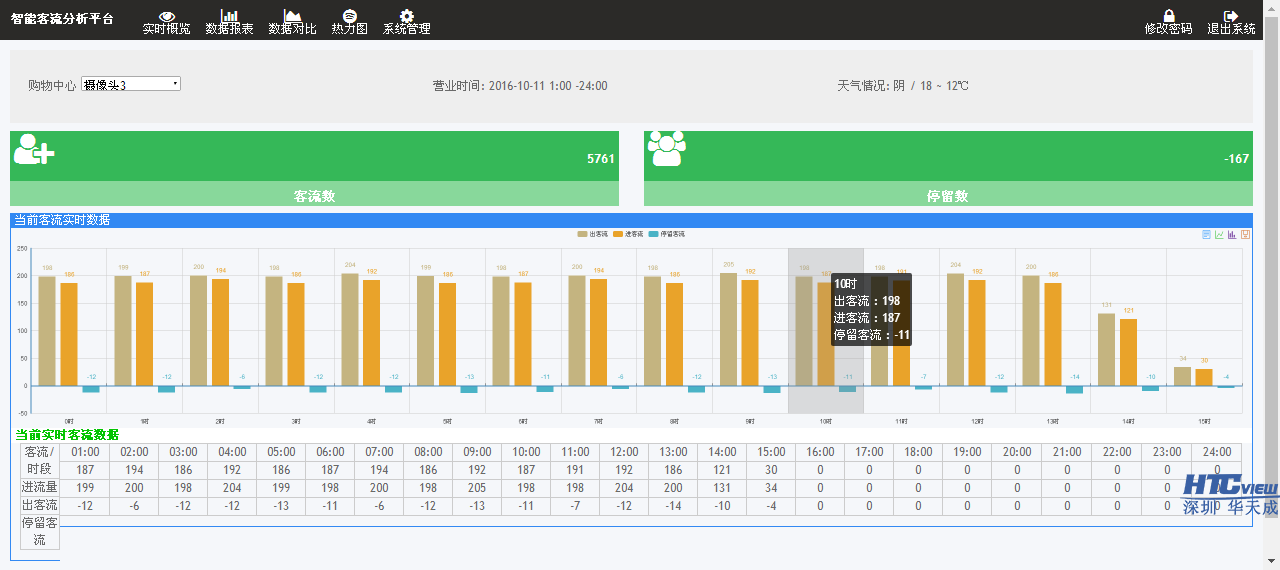Viewport: 1280px width, 570px height.
Task: Click the 修改密码 lock icon
Action: [x=1168, y=17]
